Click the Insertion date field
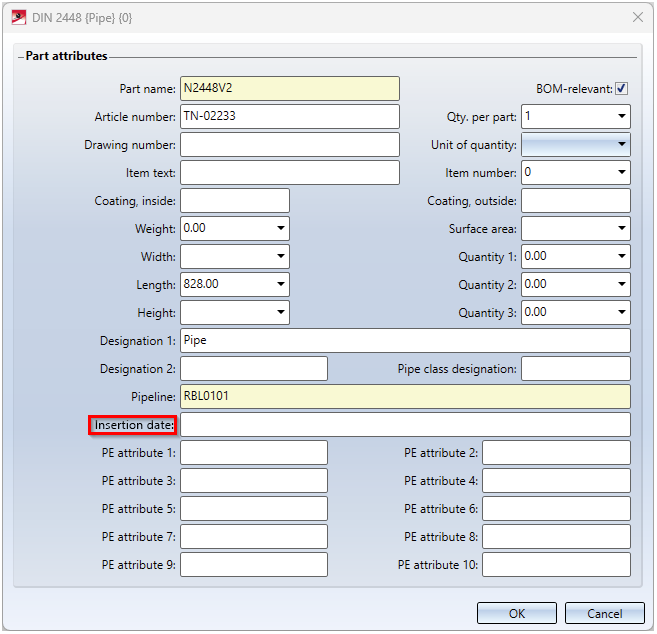657x634 pixels. (x=405, y=424)
